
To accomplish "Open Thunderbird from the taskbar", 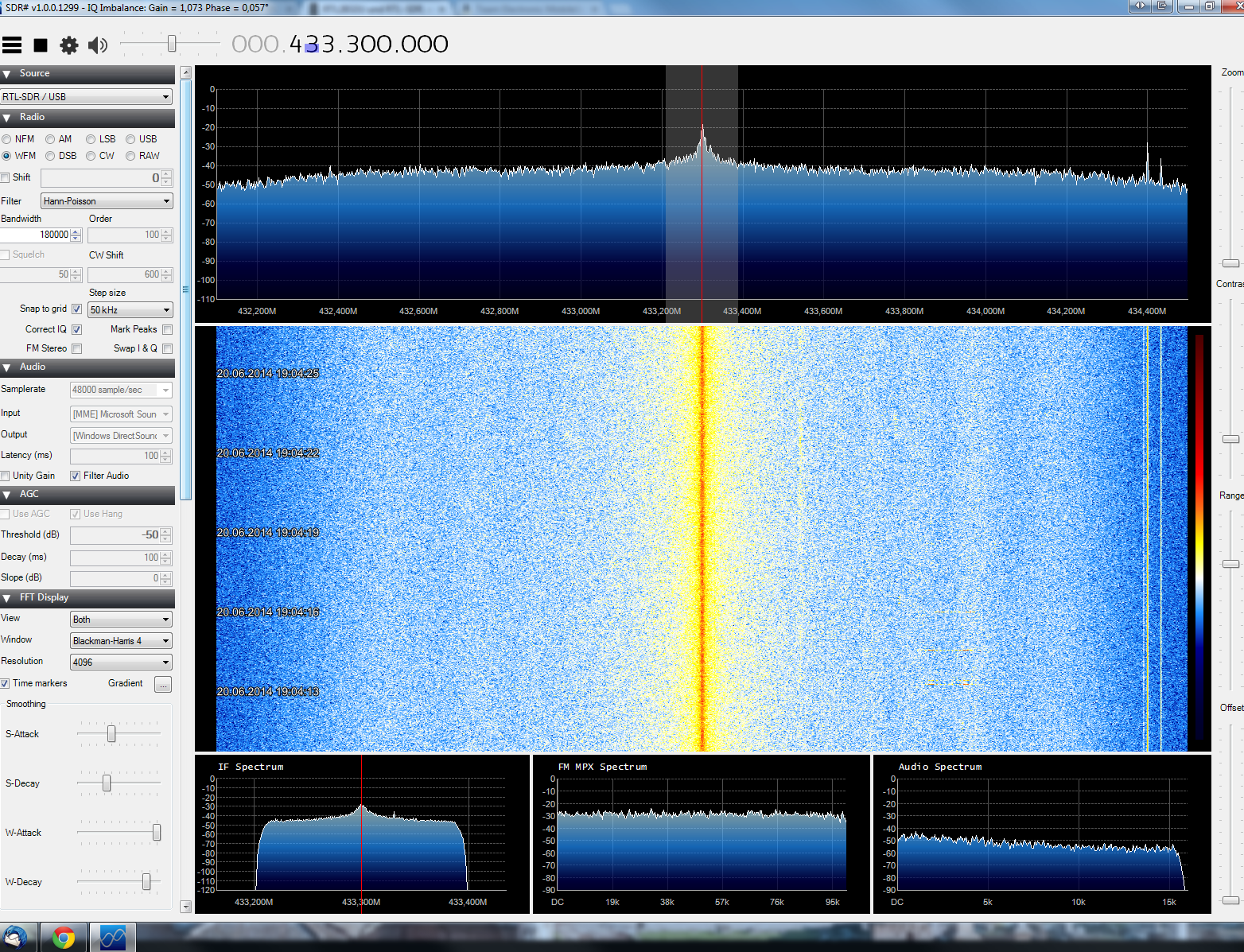I will tap(14, 938).
